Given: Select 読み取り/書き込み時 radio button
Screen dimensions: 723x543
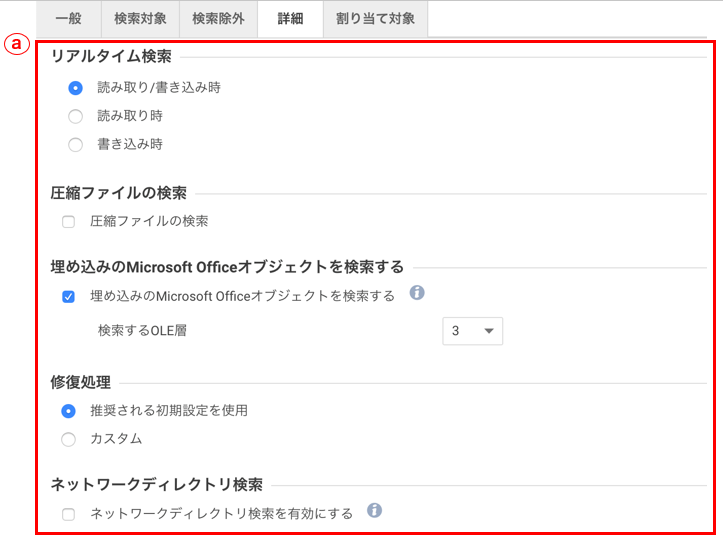Looking at the screenshot, I should 76,88.
